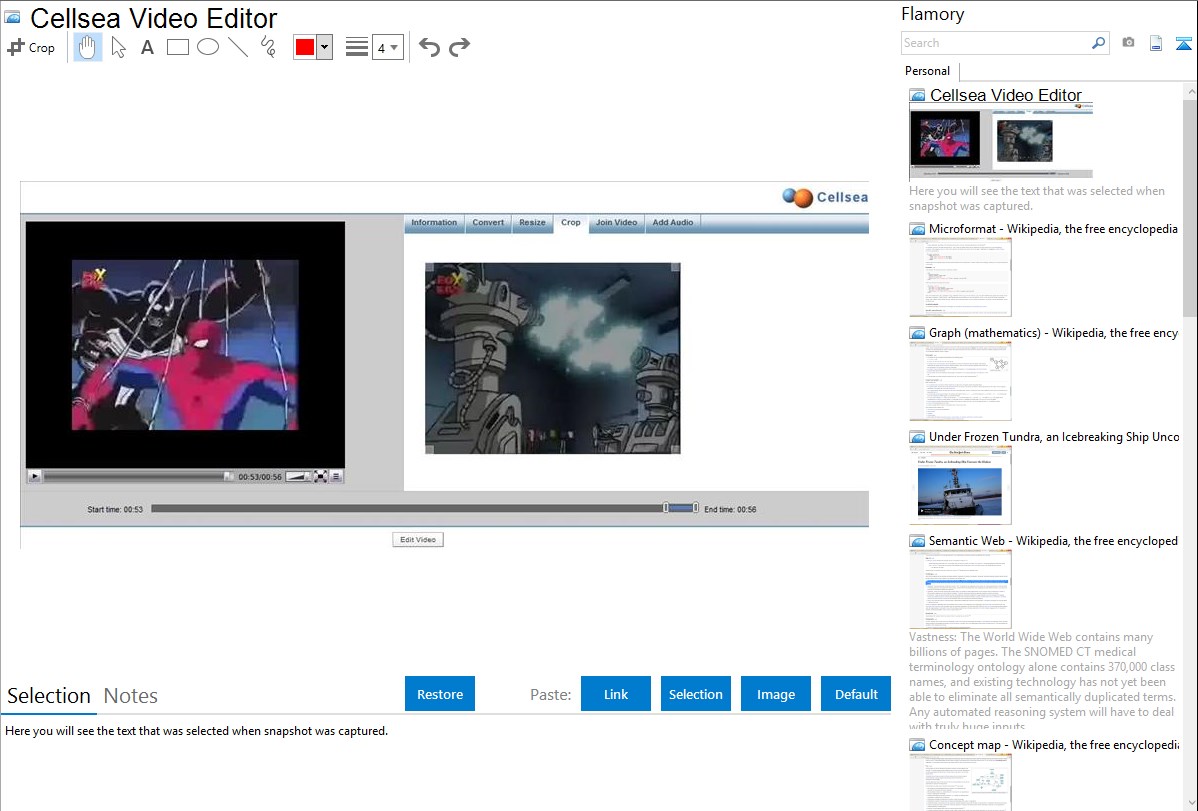Viewport: 1198px width, 811px height.
Task: Select the straight Line tool
Action: pos(238,47)
